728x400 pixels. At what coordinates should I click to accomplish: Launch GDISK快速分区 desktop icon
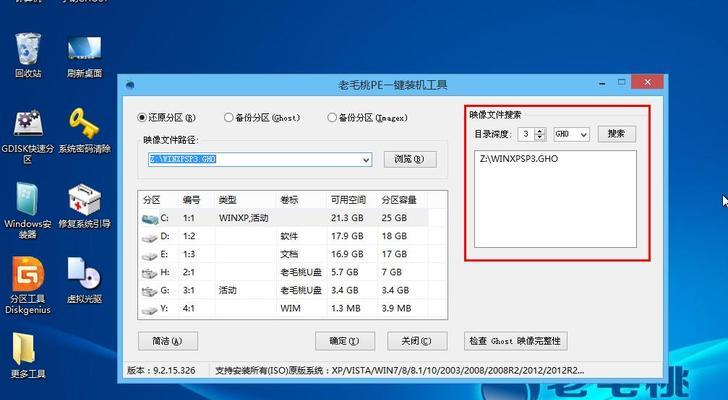28,135
